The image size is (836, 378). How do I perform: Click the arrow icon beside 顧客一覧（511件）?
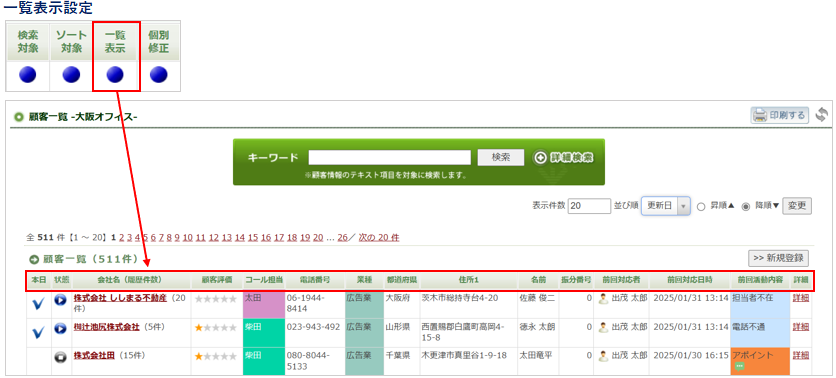tap(34, 260)
